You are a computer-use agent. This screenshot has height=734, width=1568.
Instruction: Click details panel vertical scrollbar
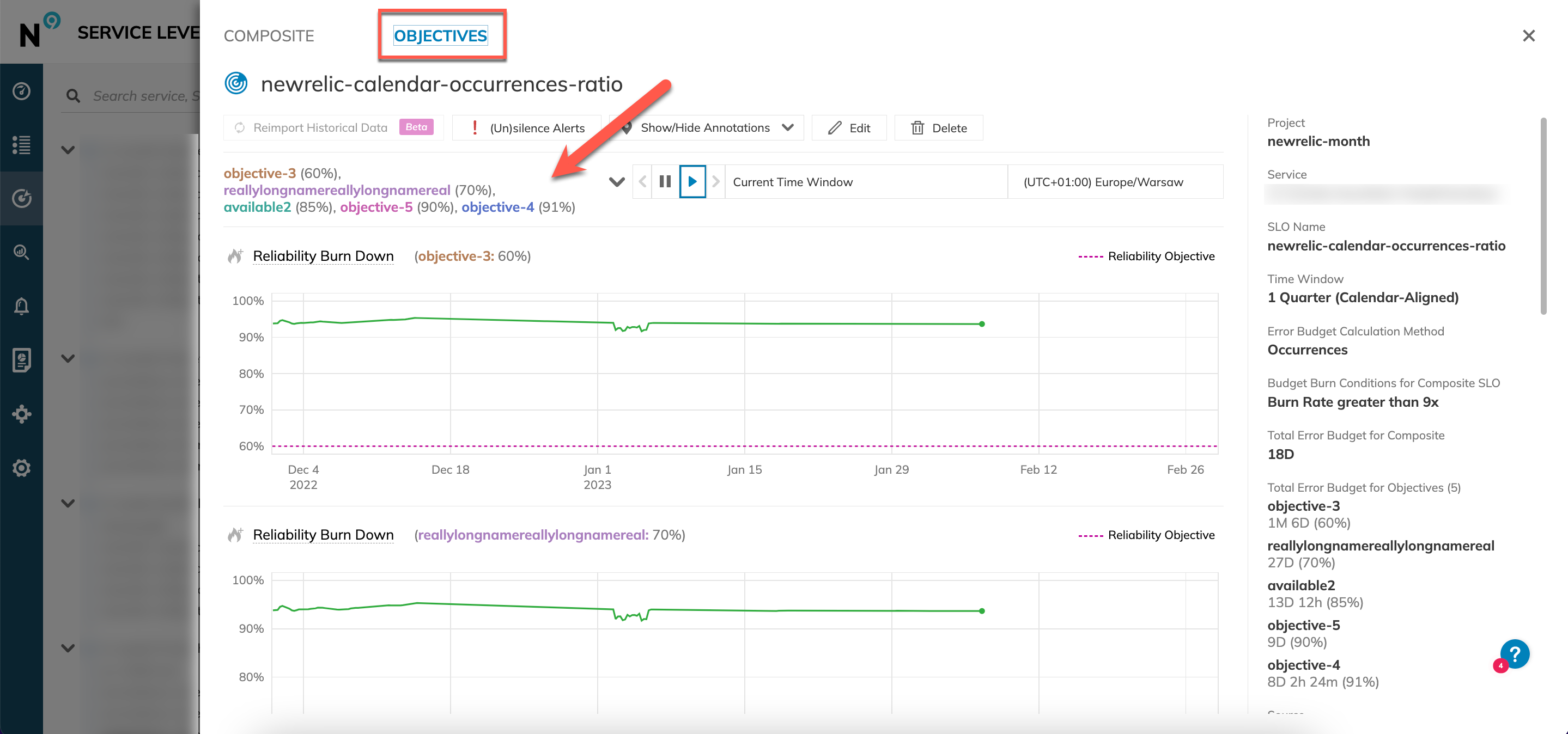pos(1543,216)
